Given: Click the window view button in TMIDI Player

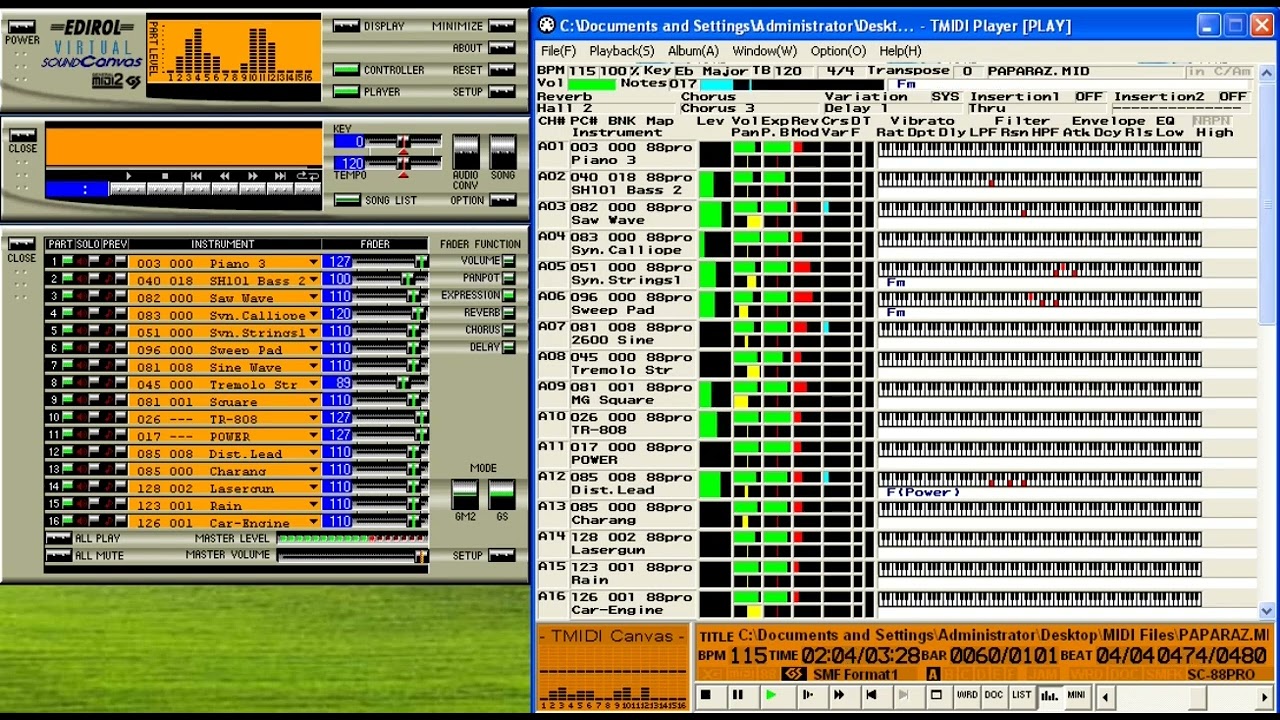Looking at the screenshot, I should (x=936, y=696).
